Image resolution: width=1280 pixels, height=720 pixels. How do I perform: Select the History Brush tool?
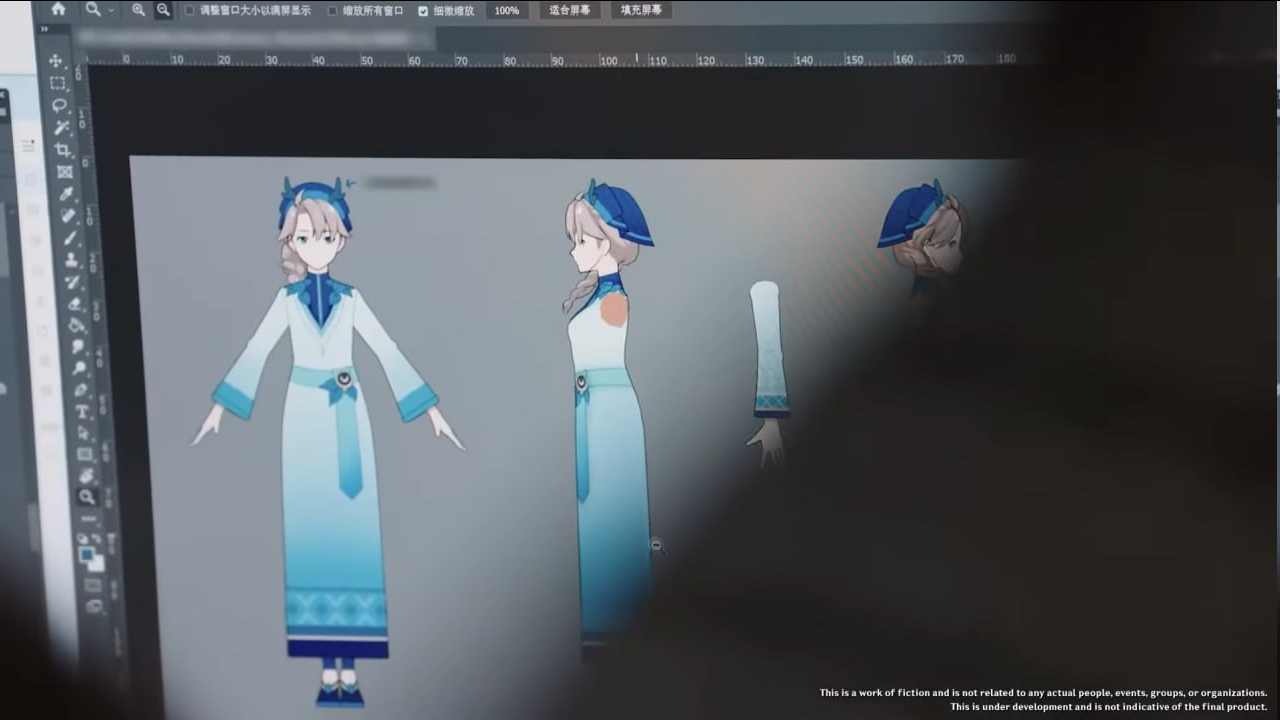[x=72, y=281]
